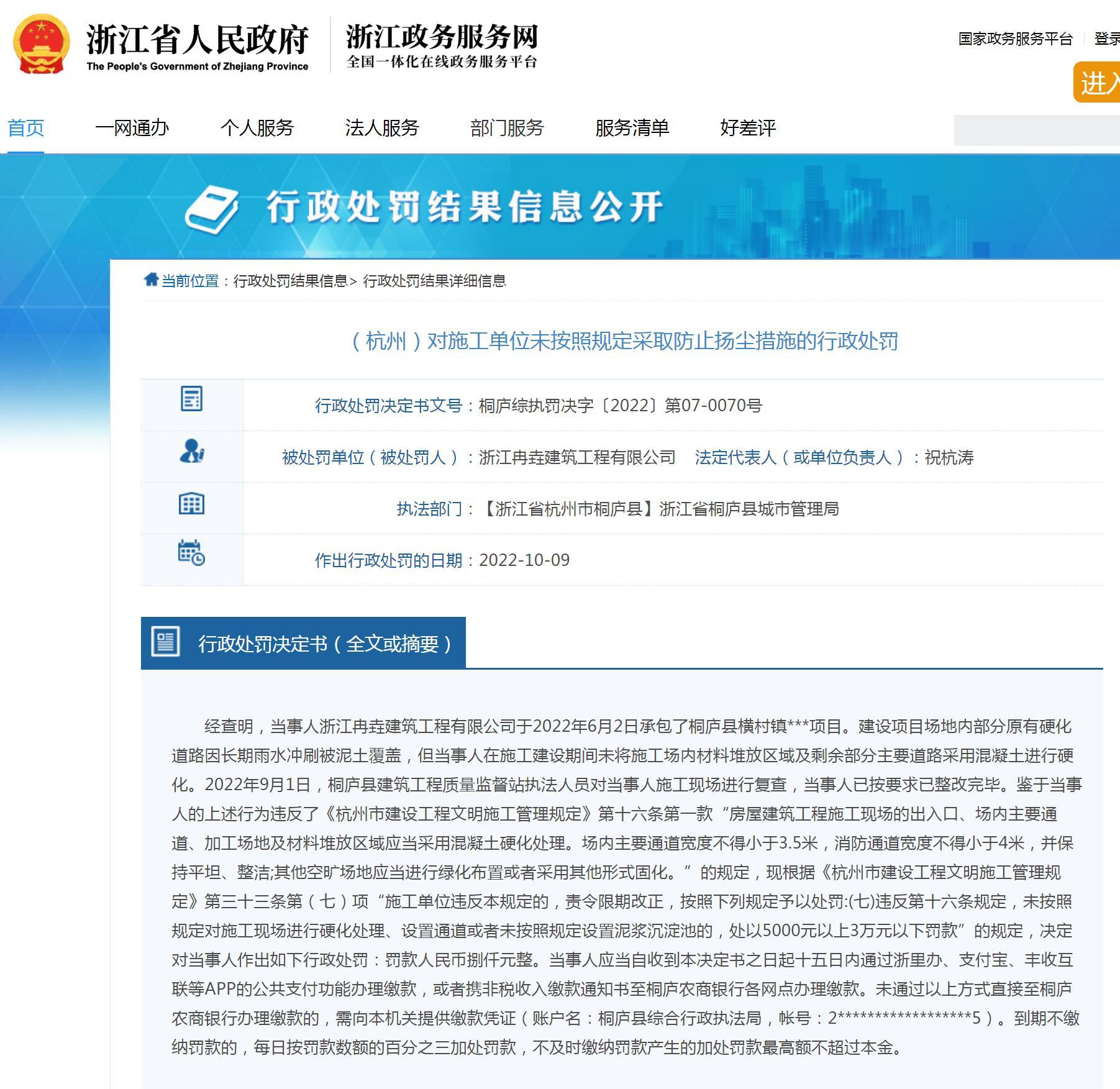Image resolution: width=1120 pixels, height=1089 pixels.
Task: Click the masked account number 2******************5
Action: click(904, 1018)
